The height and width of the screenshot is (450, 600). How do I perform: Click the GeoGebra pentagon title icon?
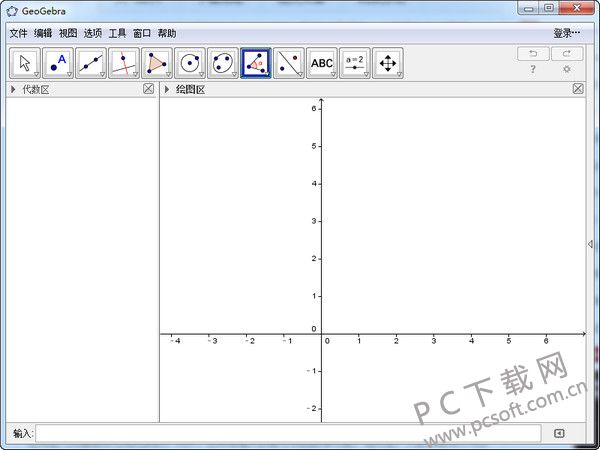[x=12, y=11]
